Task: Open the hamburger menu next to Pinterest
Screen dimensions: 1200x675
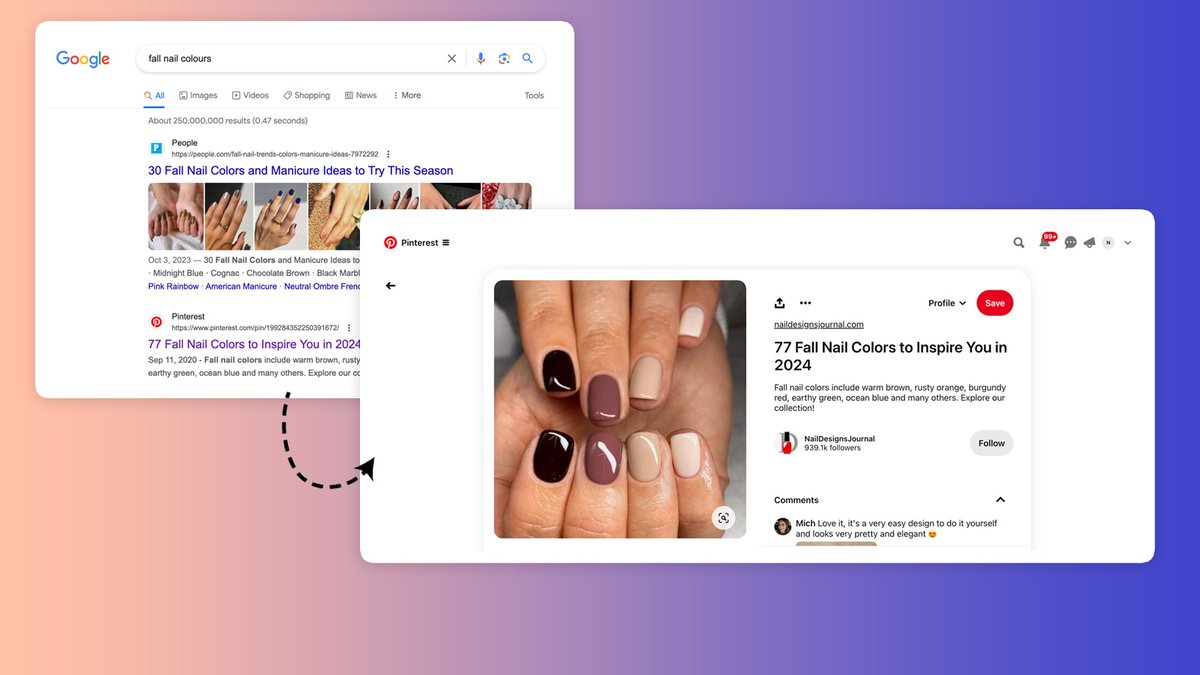Action: [x=446, y=243]
